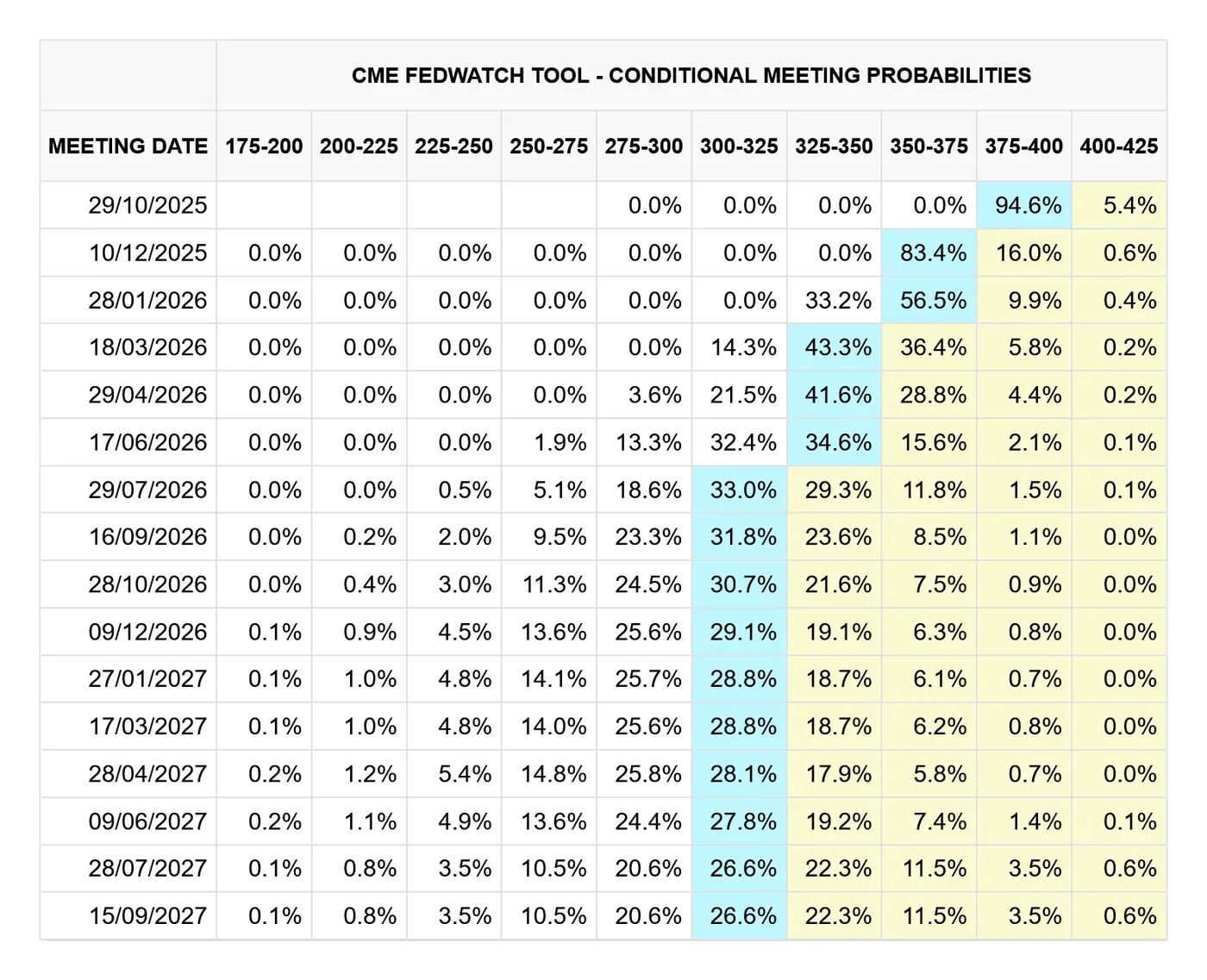
Task: Select the 17/06/2026 meeting date cell
Action: pos(147,443)
